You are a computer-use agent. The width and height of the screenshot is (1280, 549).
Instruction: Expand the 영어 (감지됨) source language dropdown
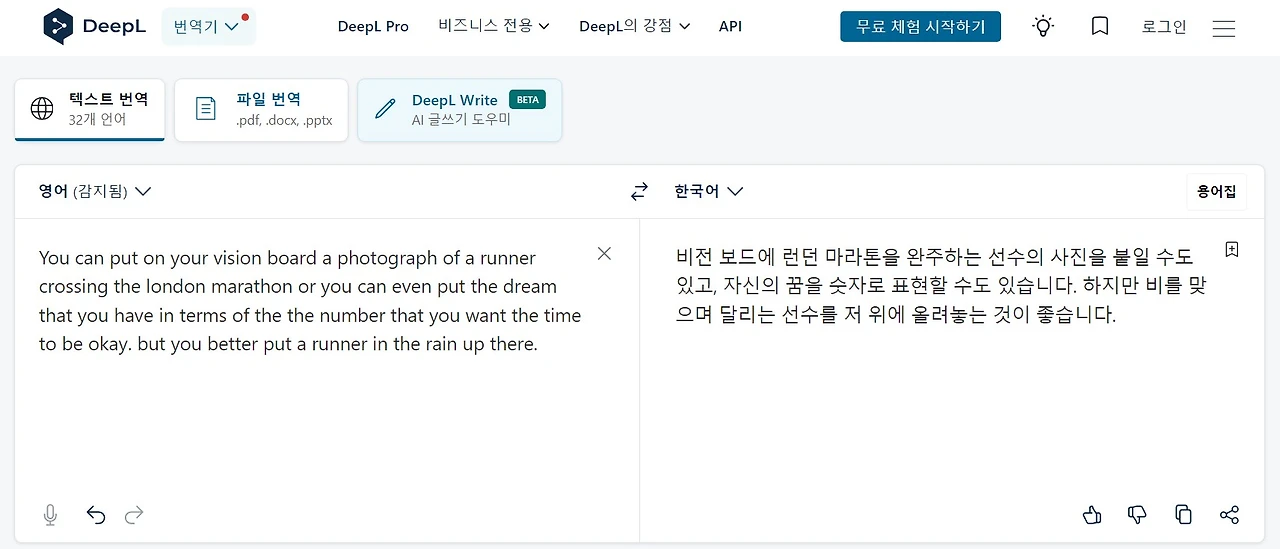(95, 191)
